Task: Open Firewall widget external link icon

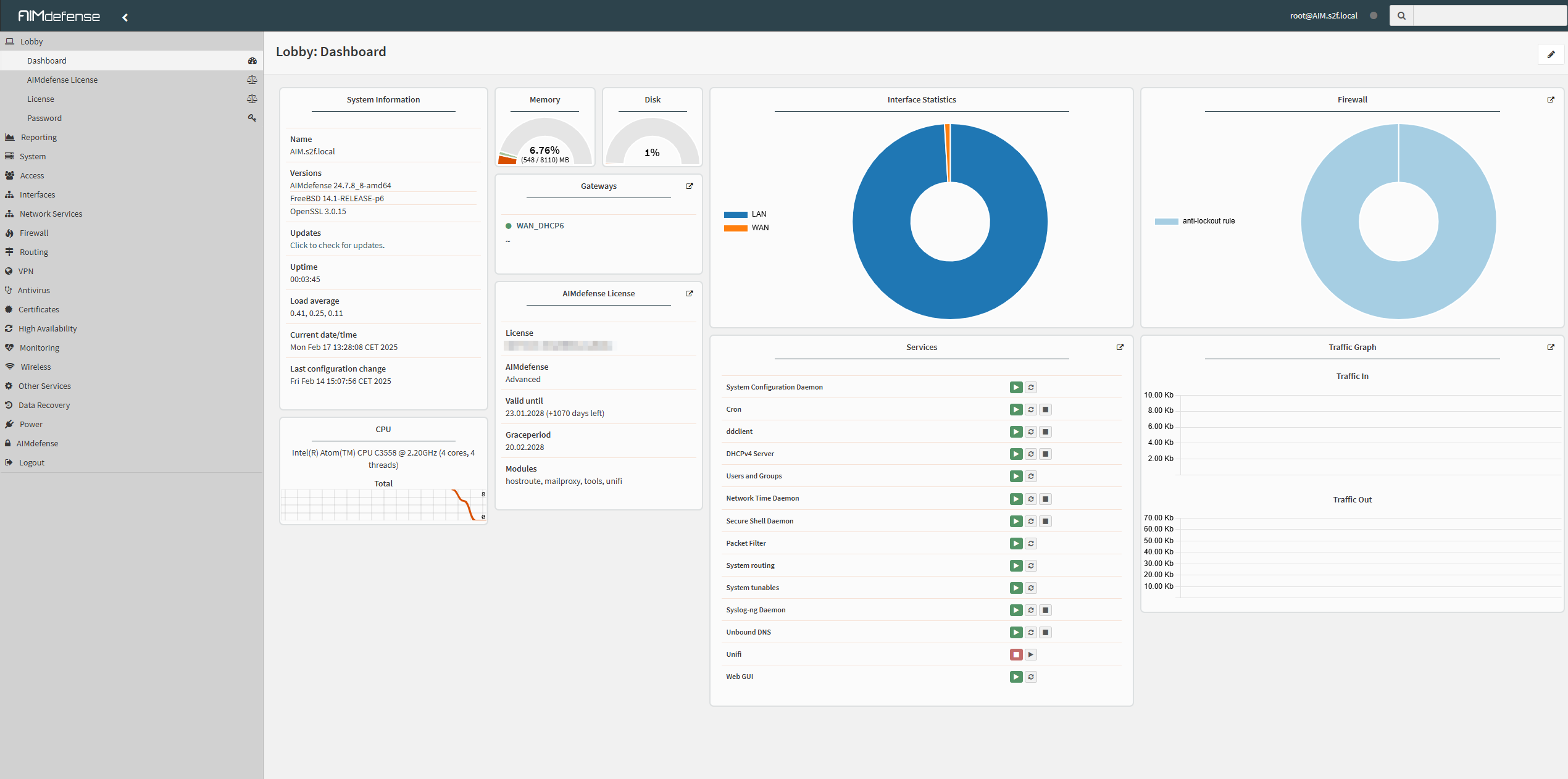Action: [x=1550, y=99]
